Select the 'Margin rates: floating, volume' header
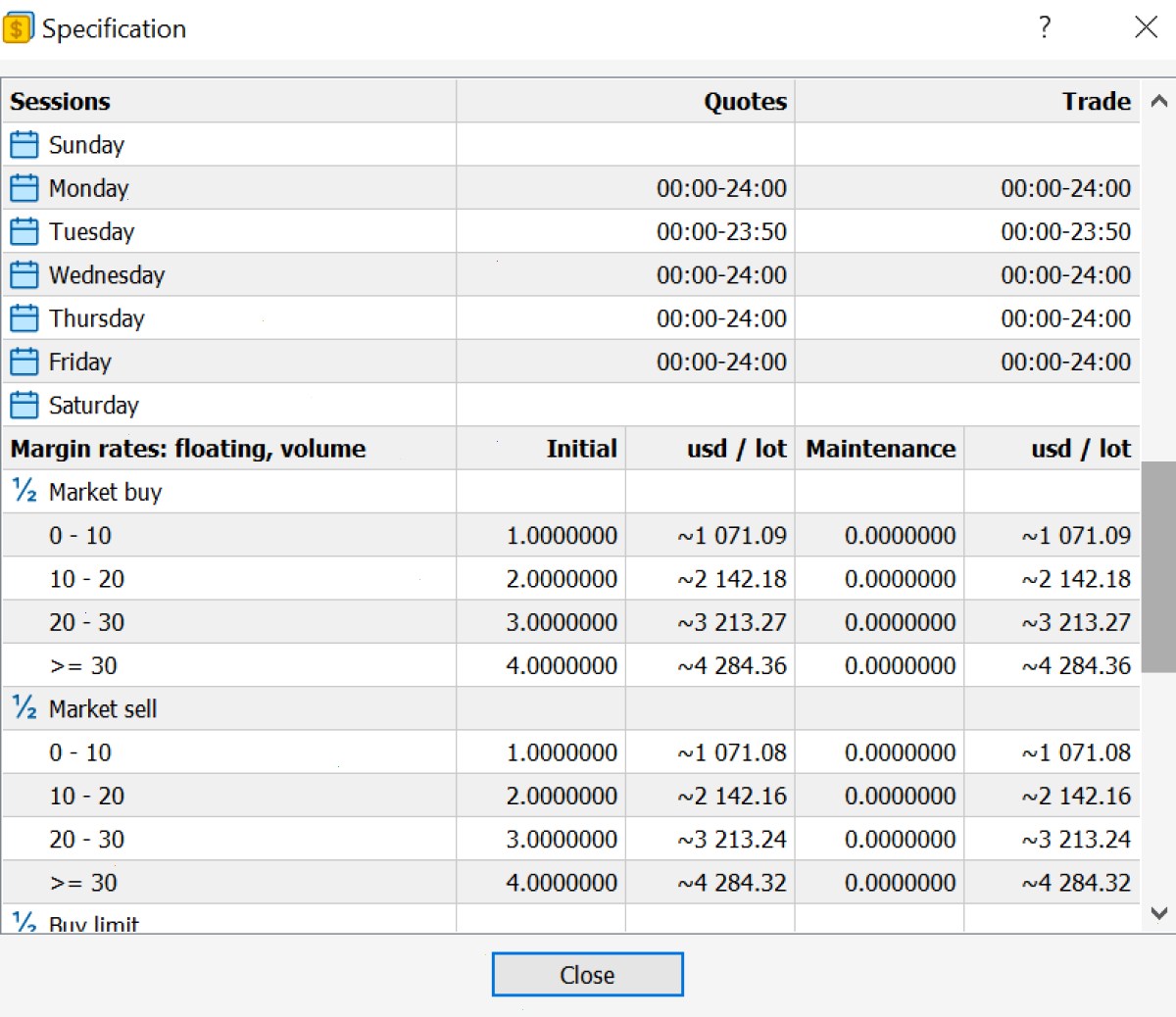This screenshot has width=1176, height=1017. pyautogui.click(x=188, y=449)
